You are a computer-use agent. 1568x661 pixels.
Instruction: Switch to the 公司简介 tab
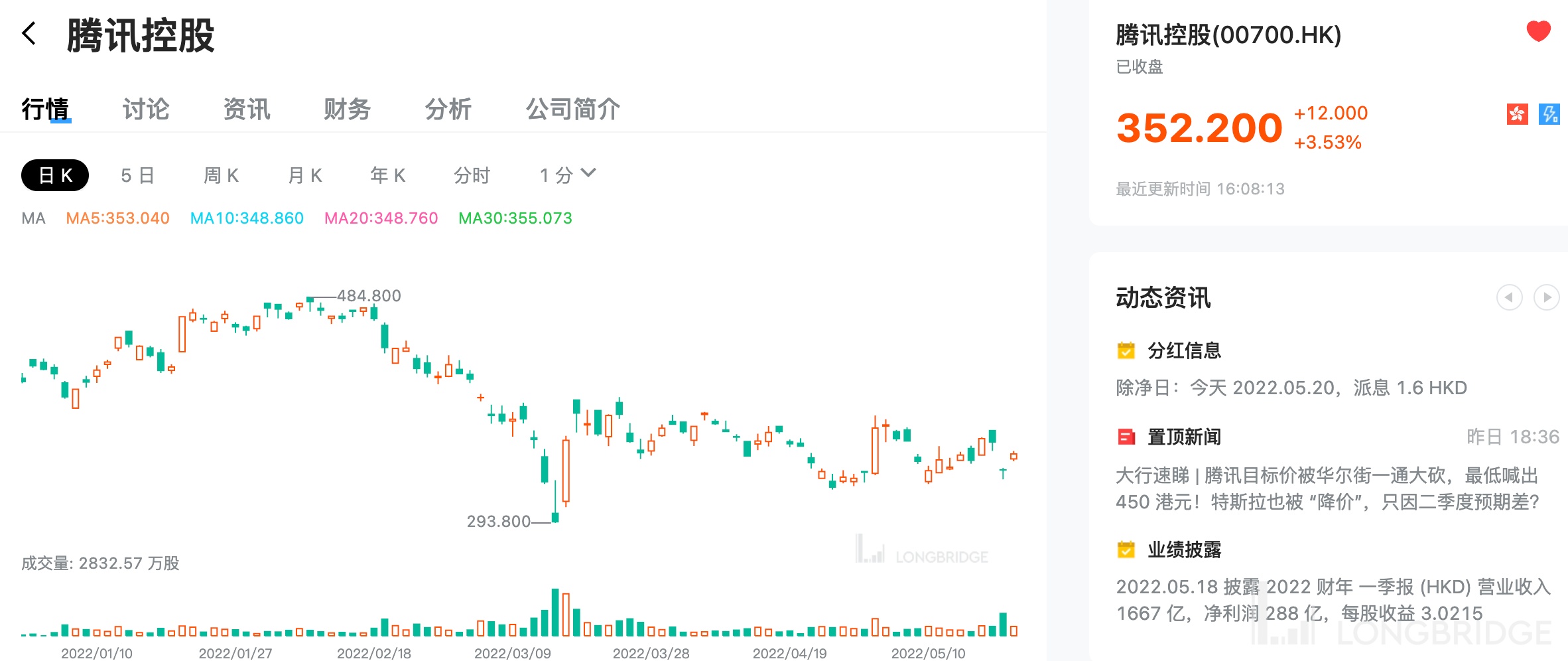pos(573,110)
